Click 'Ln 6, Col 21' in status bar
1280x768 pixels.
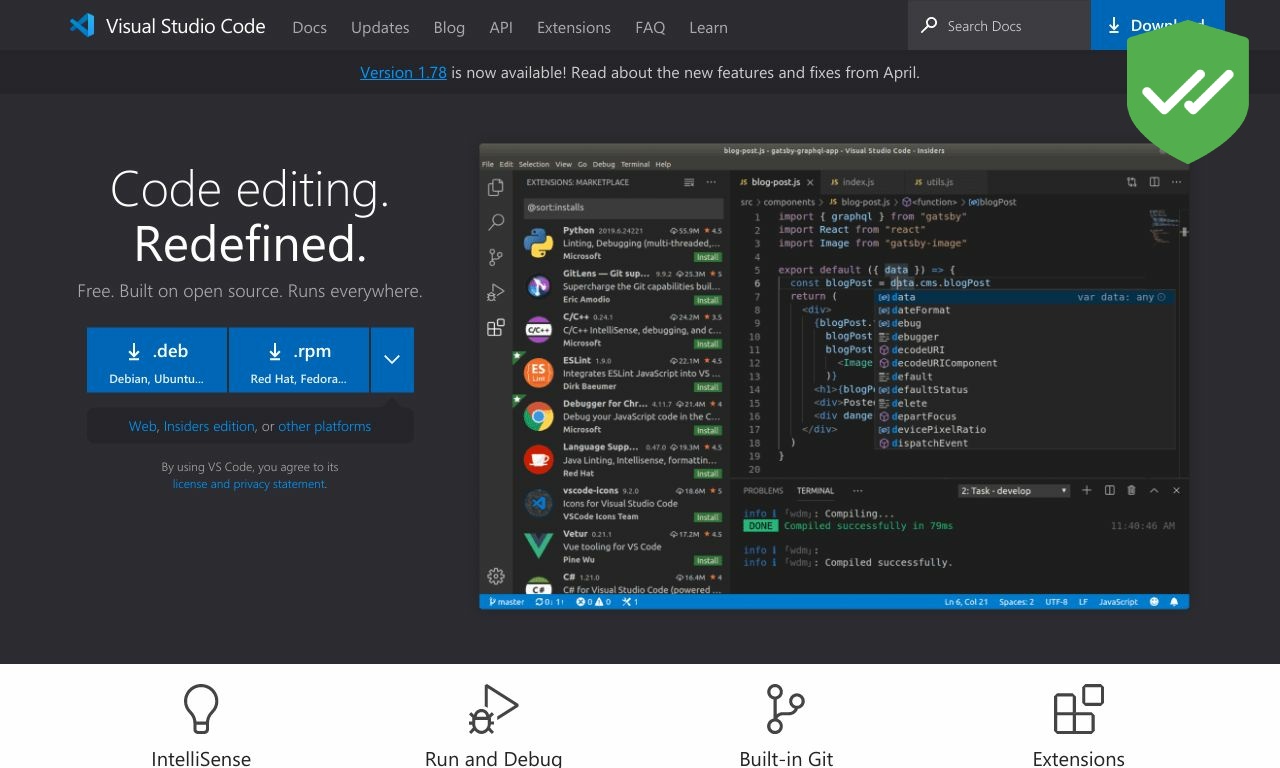pyautogui.click(x=966, y=602)
